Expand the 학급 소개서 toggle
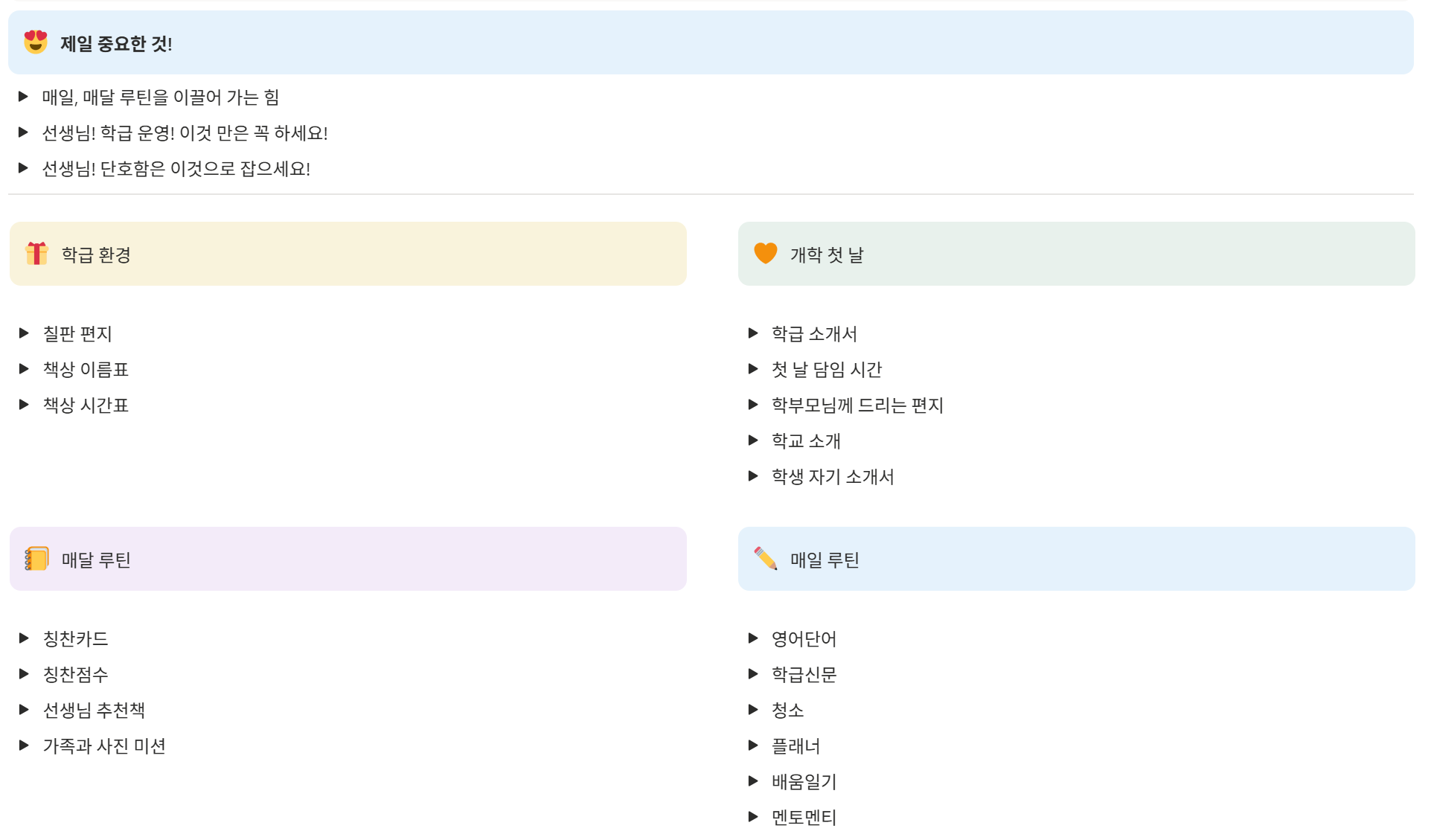1431x840 pixels. point(753,333)
